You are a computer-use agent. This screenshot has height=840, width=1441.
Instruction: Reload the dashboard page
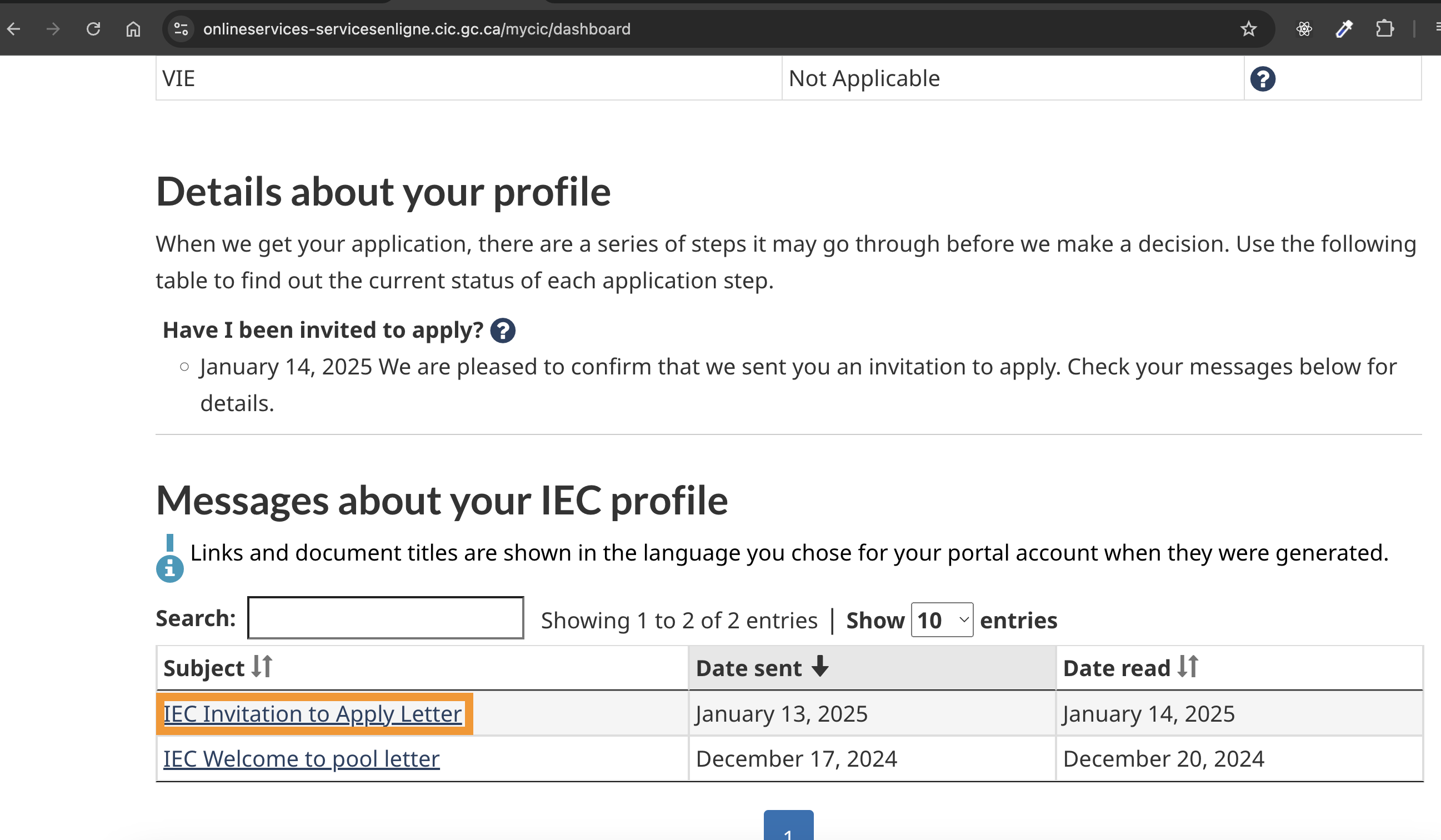click(93, 28)
